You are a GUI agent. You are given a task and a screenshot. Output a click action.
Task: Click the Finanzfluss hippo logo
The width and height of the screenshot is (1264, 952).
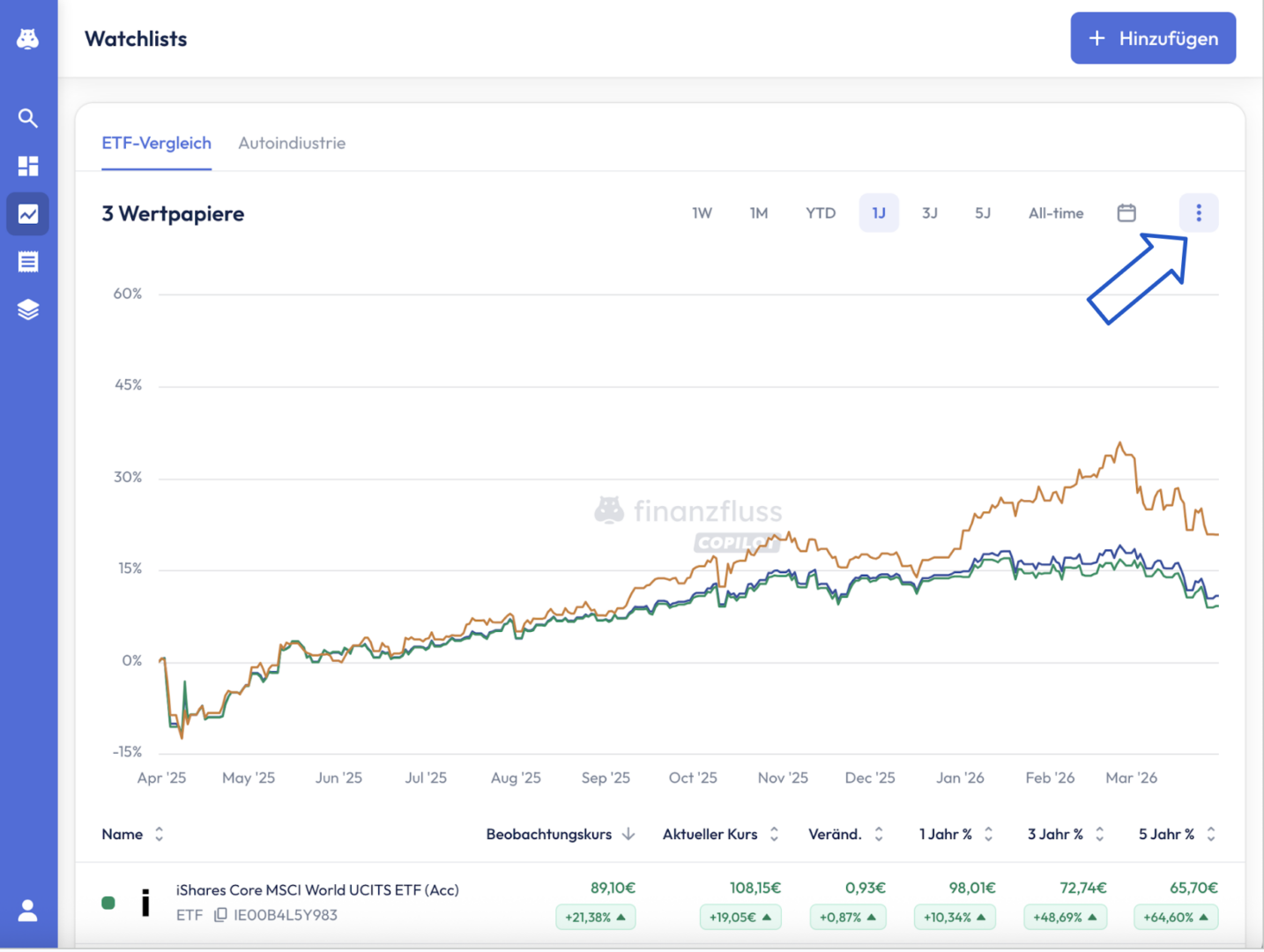(x=28, y=39)
